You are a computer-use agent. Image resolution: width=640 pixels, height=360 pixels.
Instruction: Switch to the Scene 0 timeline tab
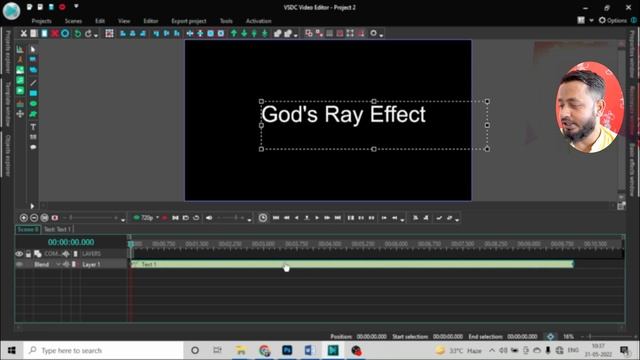(28, 229)
